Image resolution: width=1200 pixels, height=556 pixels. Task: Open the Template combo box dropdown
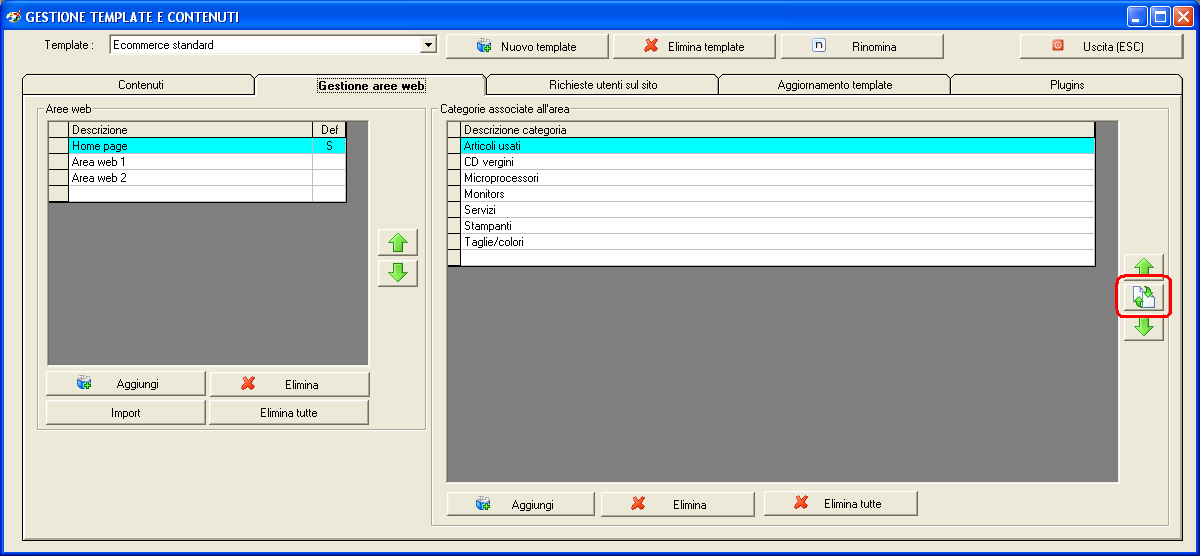[429, 45]
